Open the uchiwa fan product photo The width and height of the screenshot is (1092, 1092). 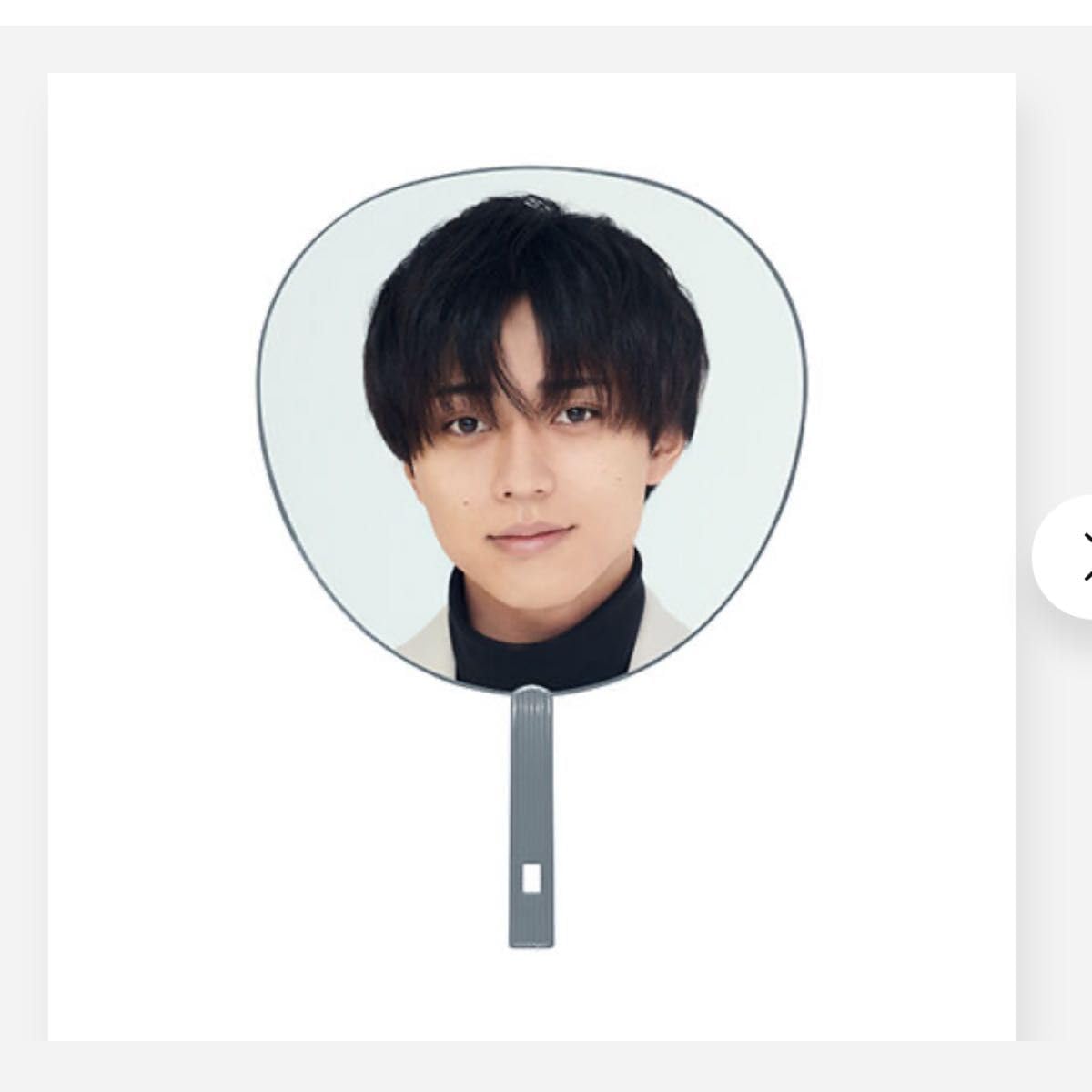click(x=532, y=555)
